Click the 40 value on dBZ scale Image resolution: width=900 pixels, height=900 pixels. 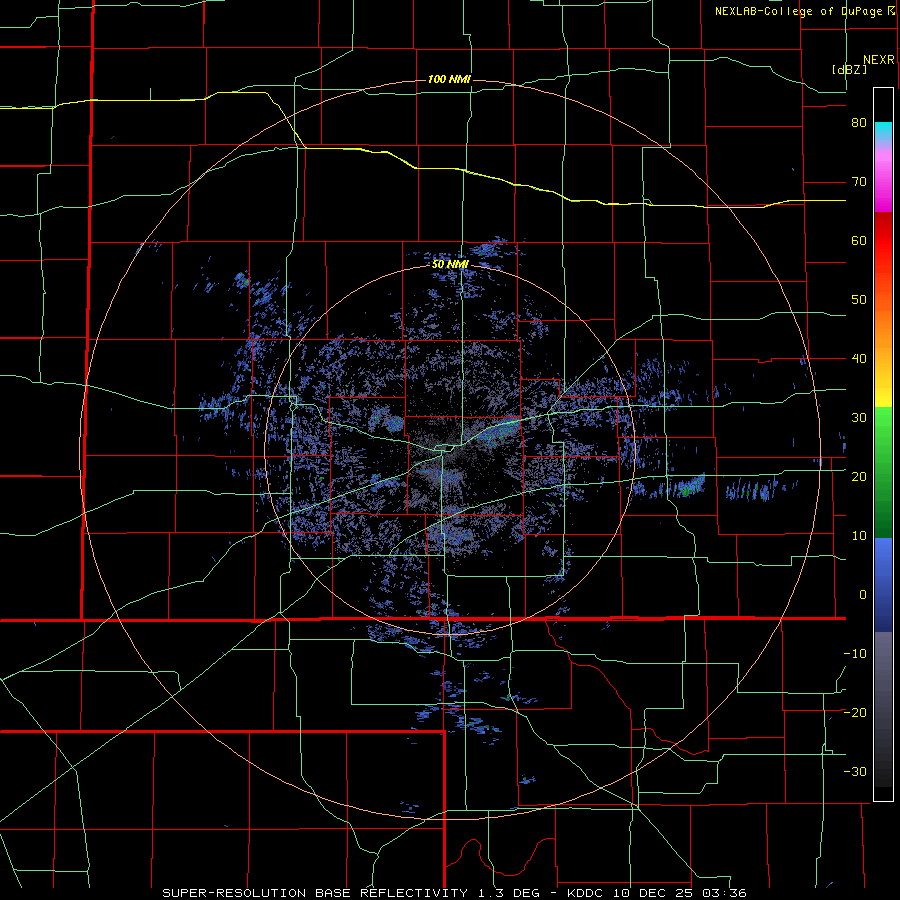859,359
